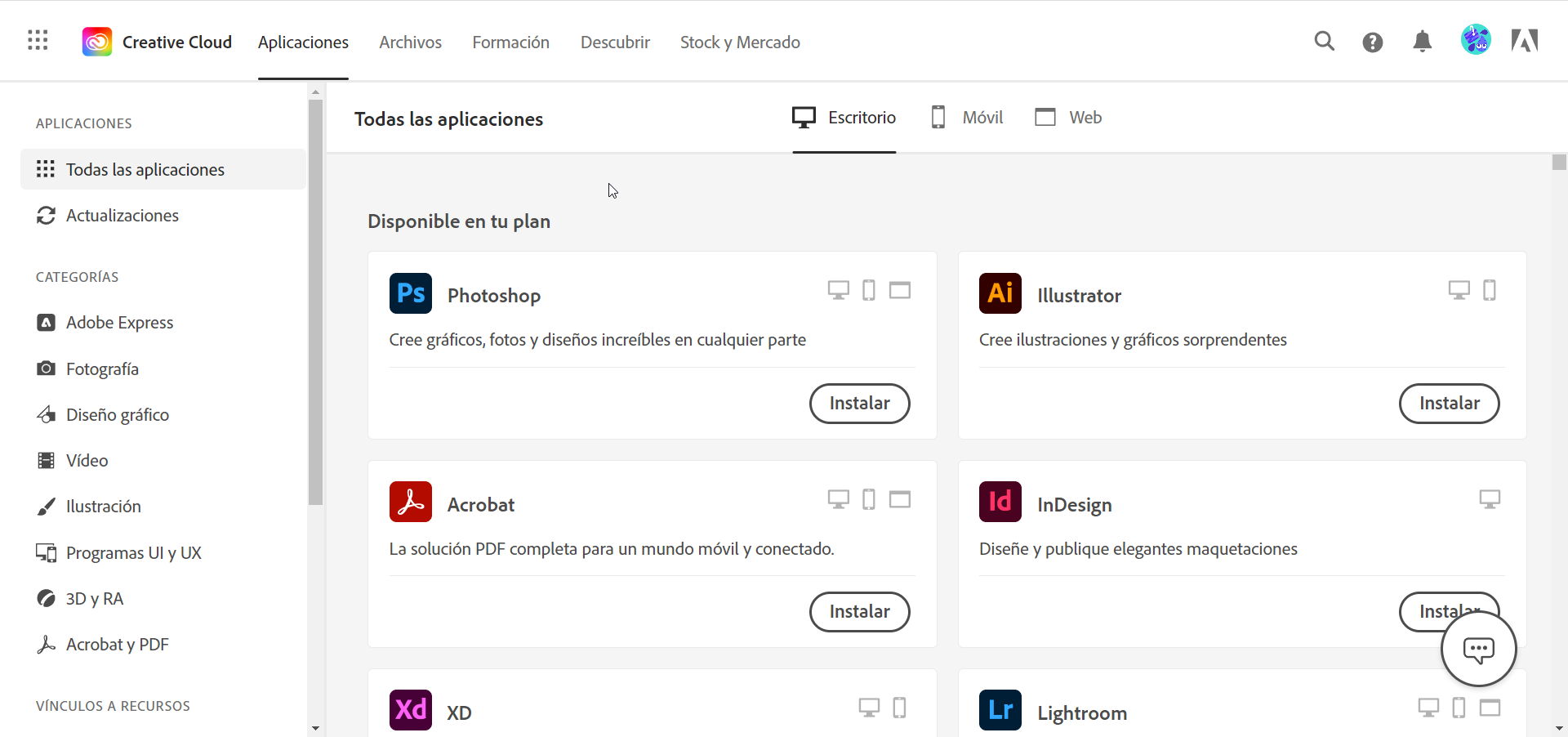Click the XD app icon
This screenshot has height=737, width=1568.
[x=411, y=710]
